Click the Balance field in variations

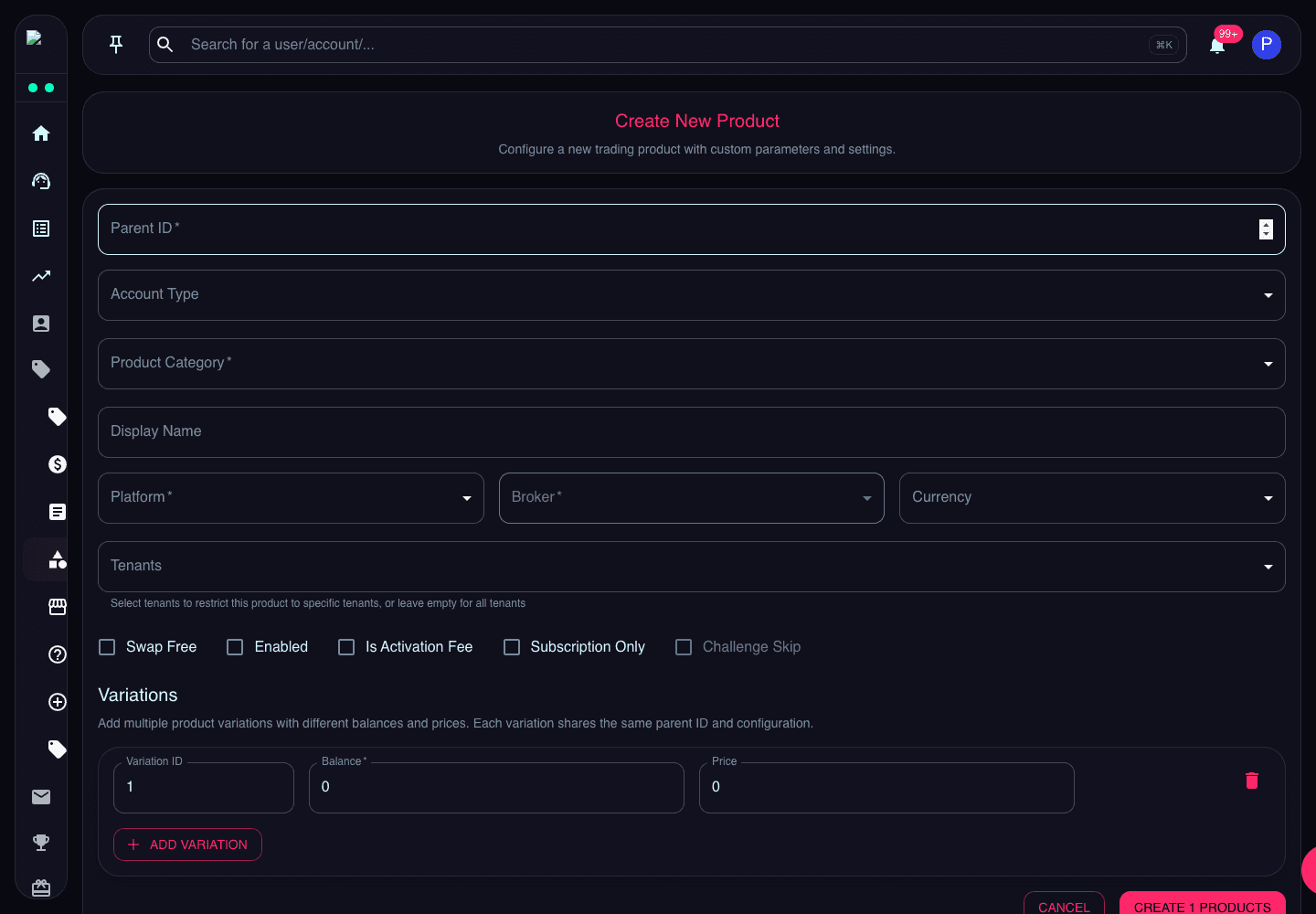(x=496, y=788)
